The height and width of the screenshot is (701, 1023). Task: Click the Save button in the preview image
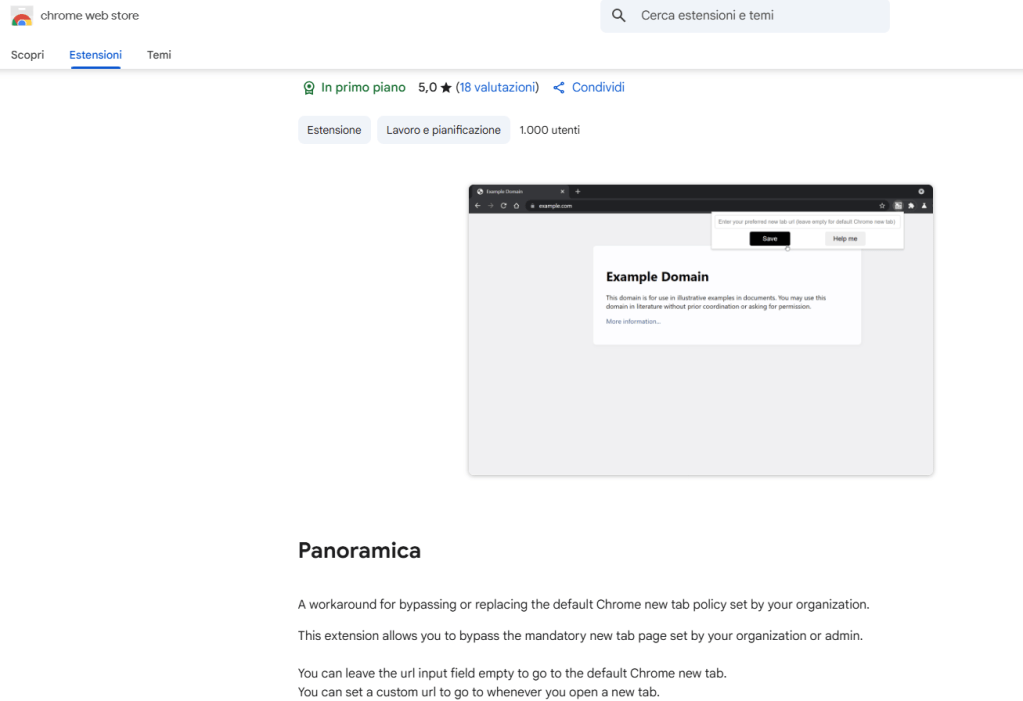coord(770,239)
